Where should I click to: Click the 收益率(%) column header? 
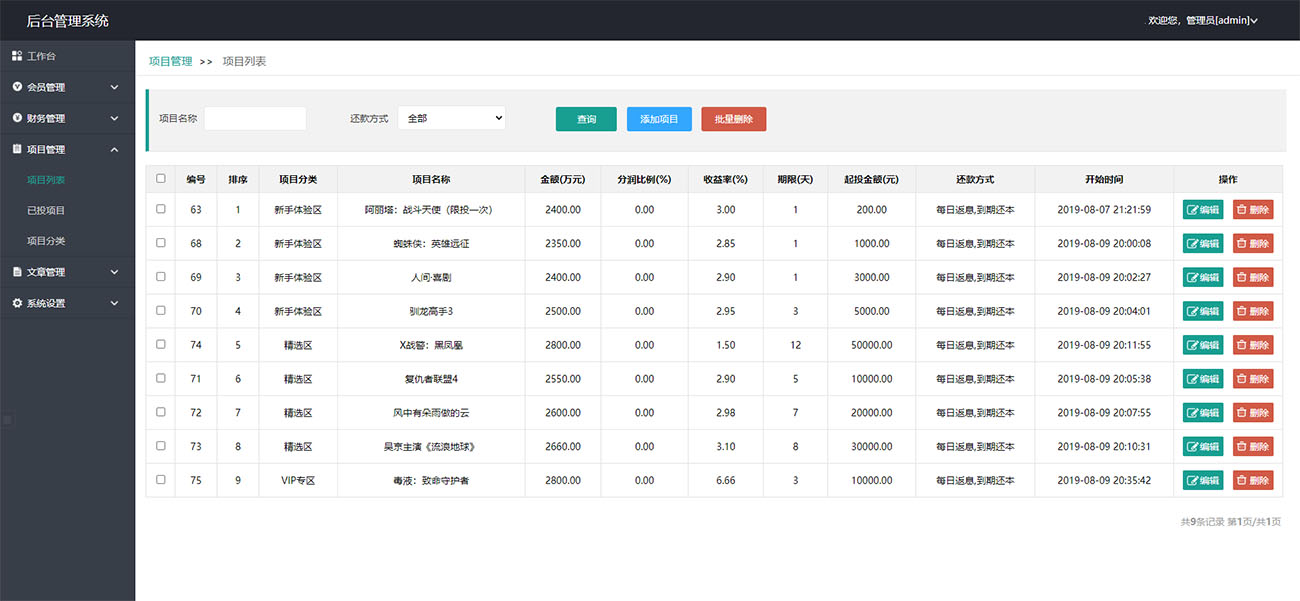[726, 179]
